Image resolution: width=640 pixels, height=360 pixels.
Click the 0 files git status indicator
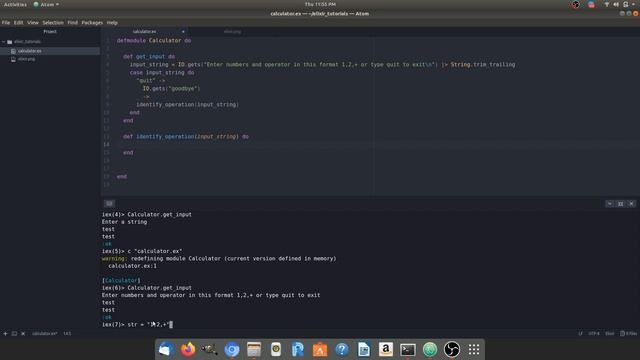click(x=629, y=333)
